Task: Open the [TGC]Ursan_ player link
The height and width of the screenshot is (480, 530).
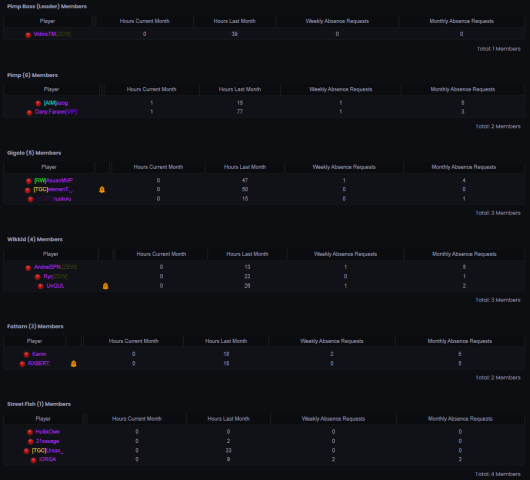Action: [x=48, y=451]
